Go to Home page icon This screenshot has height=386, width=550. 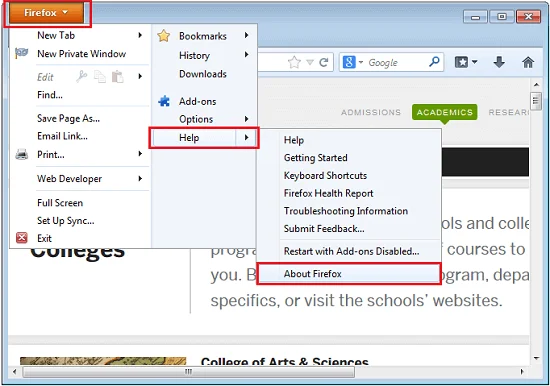point(528,62)
